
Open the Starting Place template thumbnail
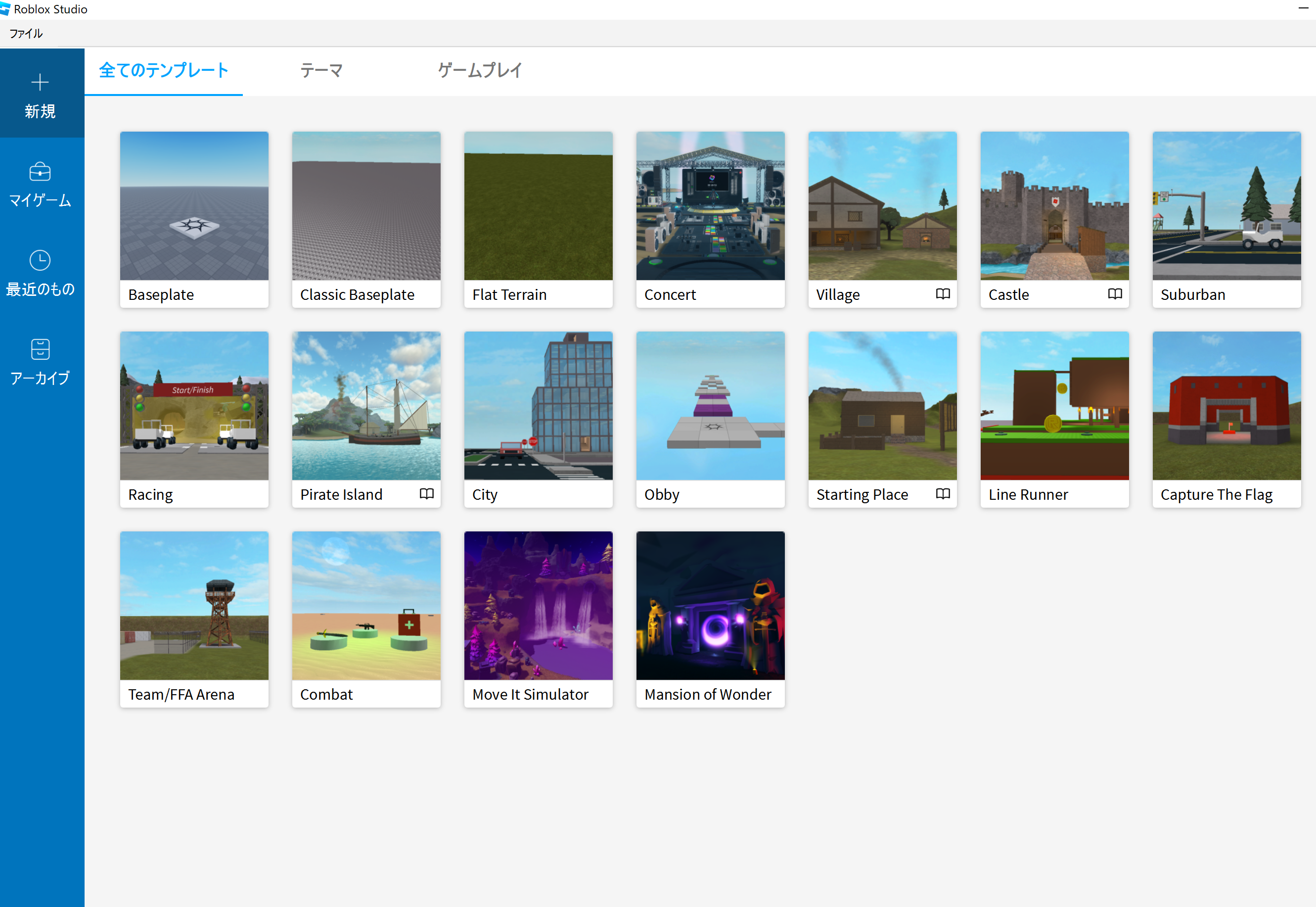pyautogui.click(x=883, y=406)
